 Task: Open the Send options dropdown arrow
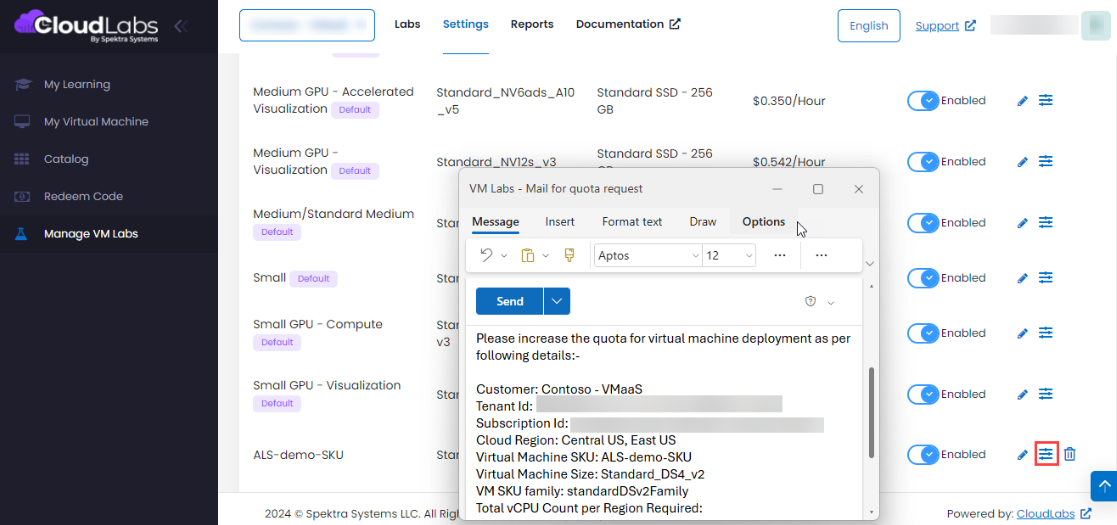coord(557,301)
